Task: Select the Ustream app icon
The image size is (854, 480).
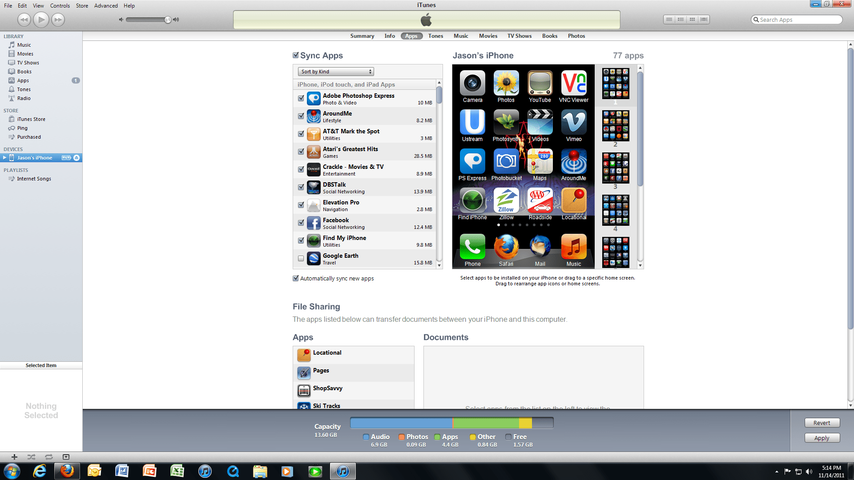Action: (x=472, y=122)
